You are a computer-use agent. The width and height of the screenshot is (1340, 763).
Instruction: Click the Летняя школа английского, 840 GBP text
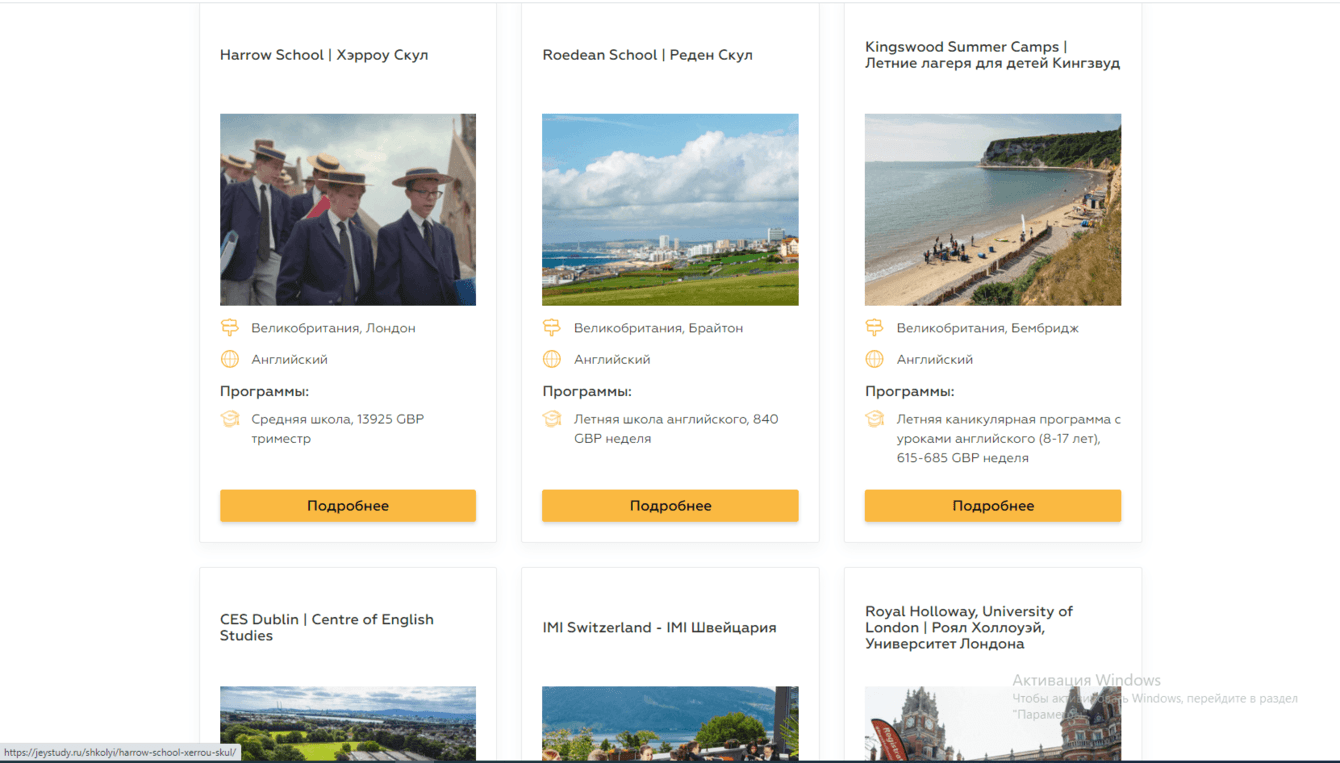(x=676, y=429)
